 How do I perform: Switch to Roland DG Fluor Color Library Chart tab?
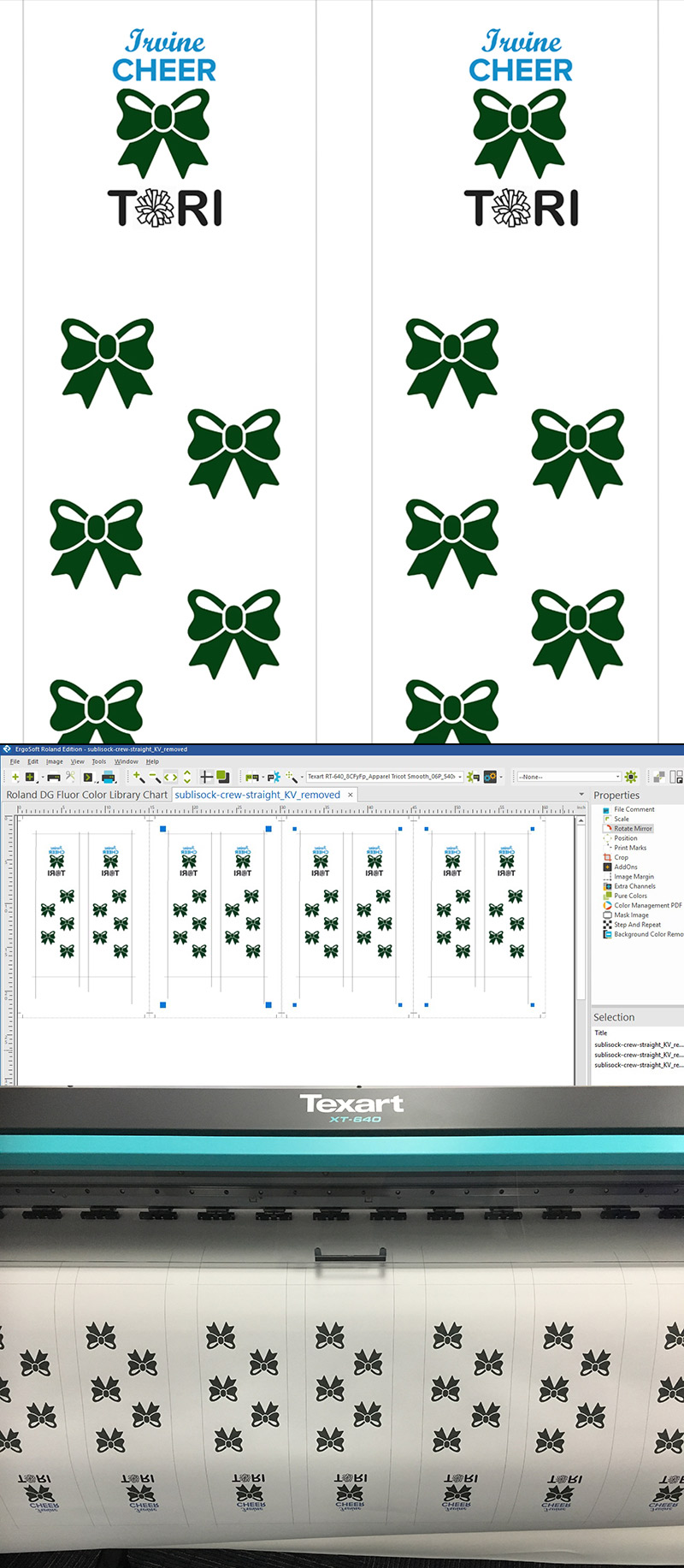[86, 795]
